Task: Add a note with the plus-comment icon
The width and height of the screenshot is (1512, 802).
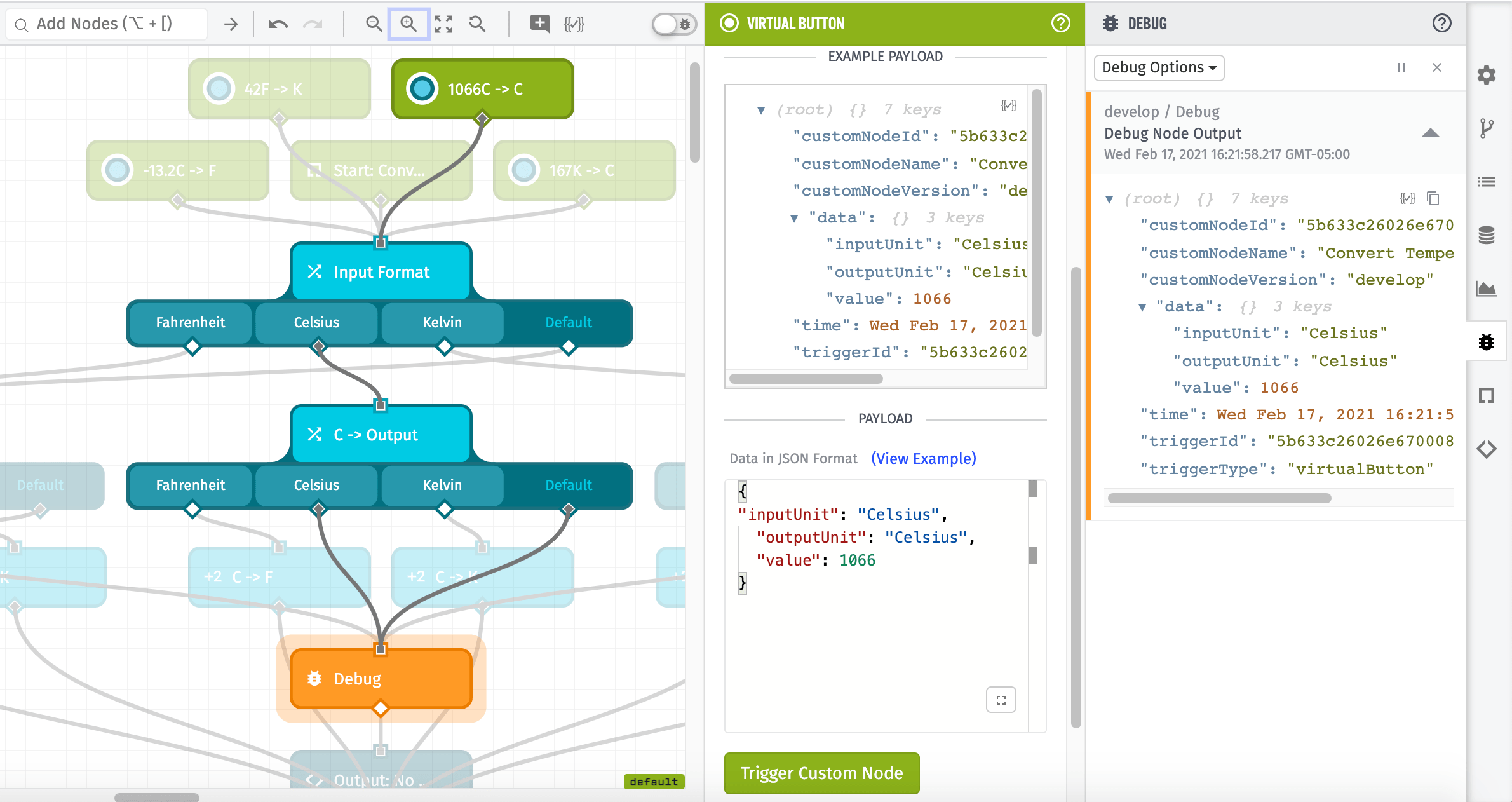Action: (x=539, y=24)
